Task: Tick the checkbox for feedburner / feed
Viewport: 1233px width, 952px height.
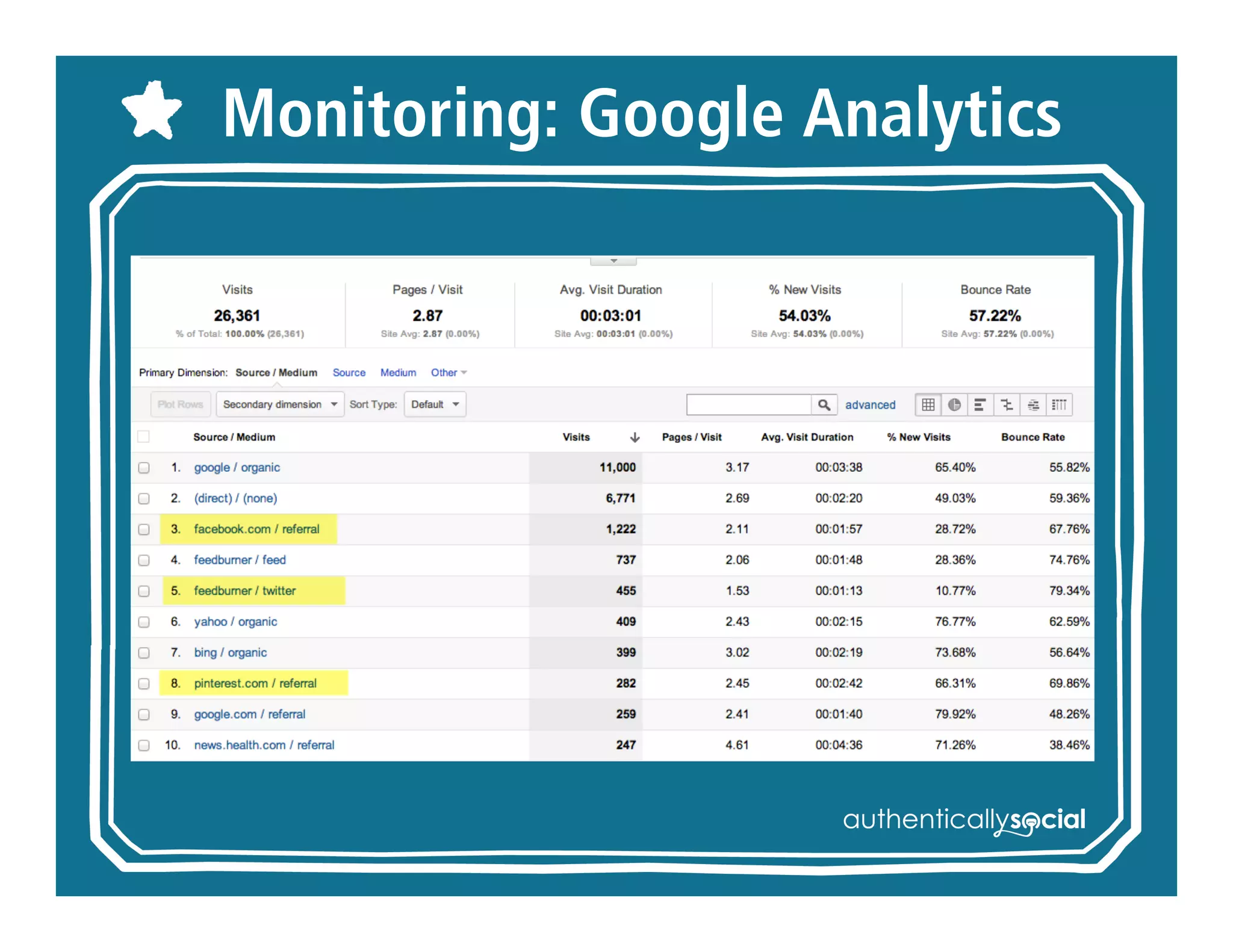Action: tap(144, 560)
